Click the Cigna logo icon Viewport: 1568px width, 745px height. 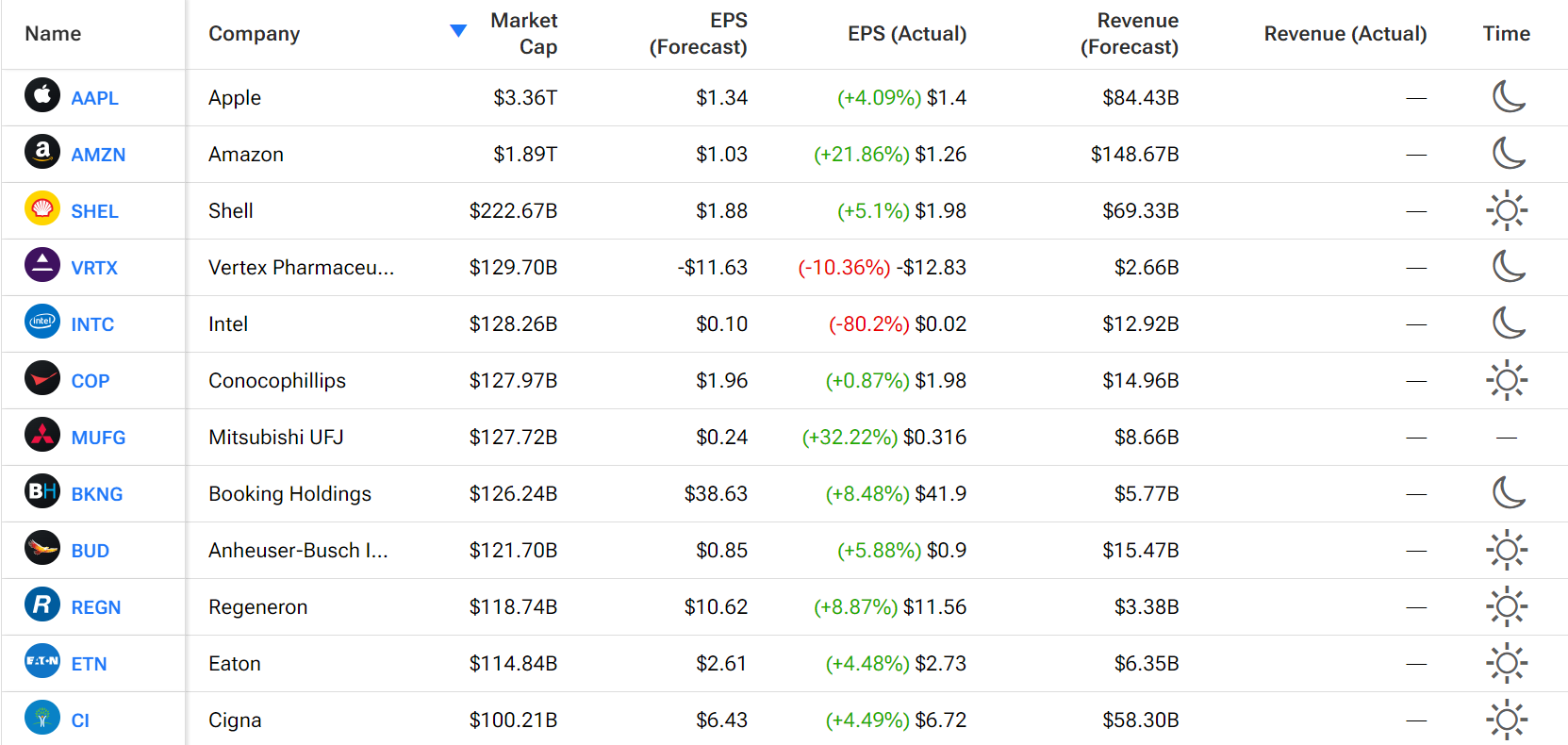coord(42,718)
